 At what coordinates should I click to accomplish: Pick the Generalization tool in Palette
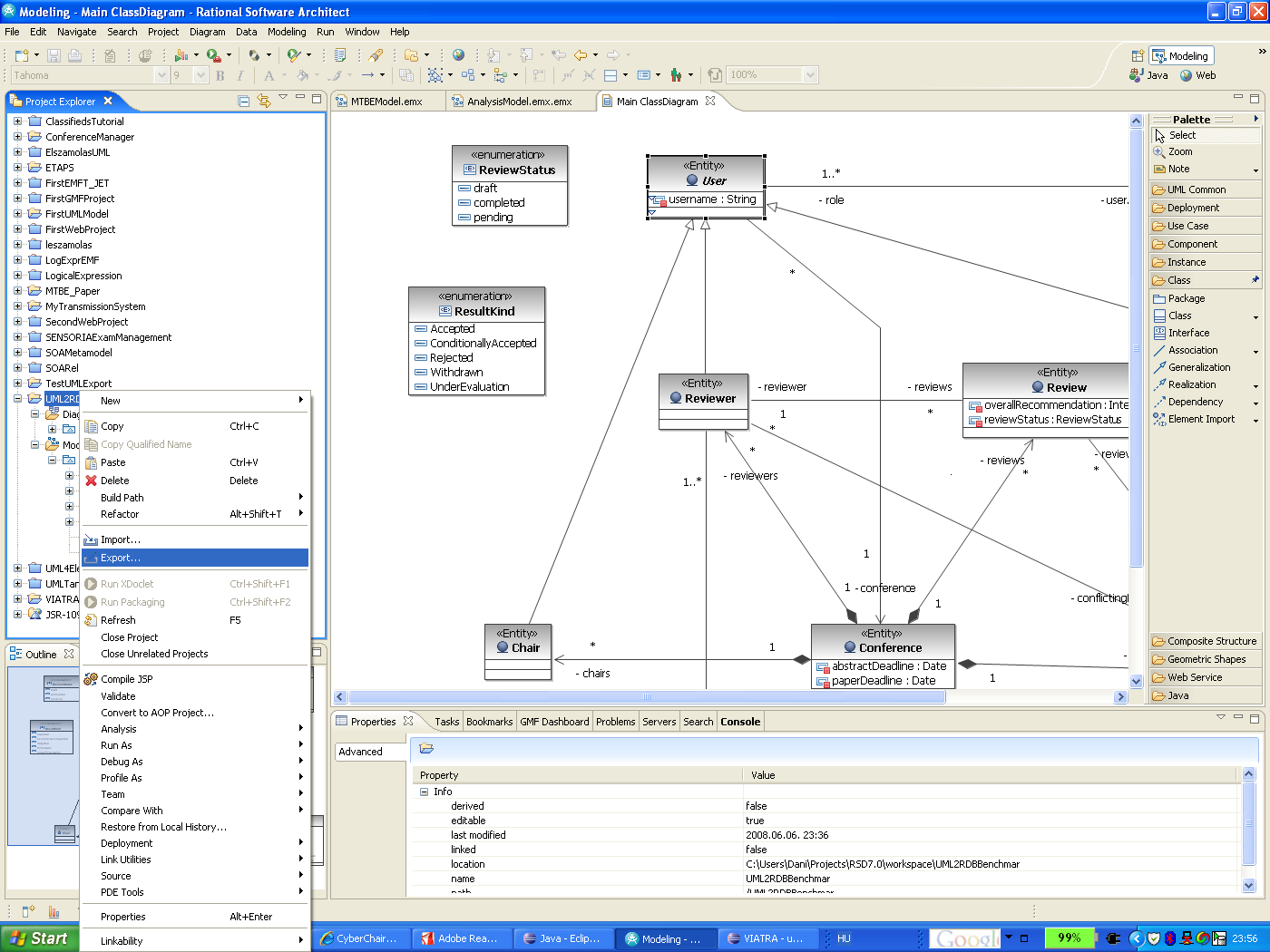[x=1206, y=367]
